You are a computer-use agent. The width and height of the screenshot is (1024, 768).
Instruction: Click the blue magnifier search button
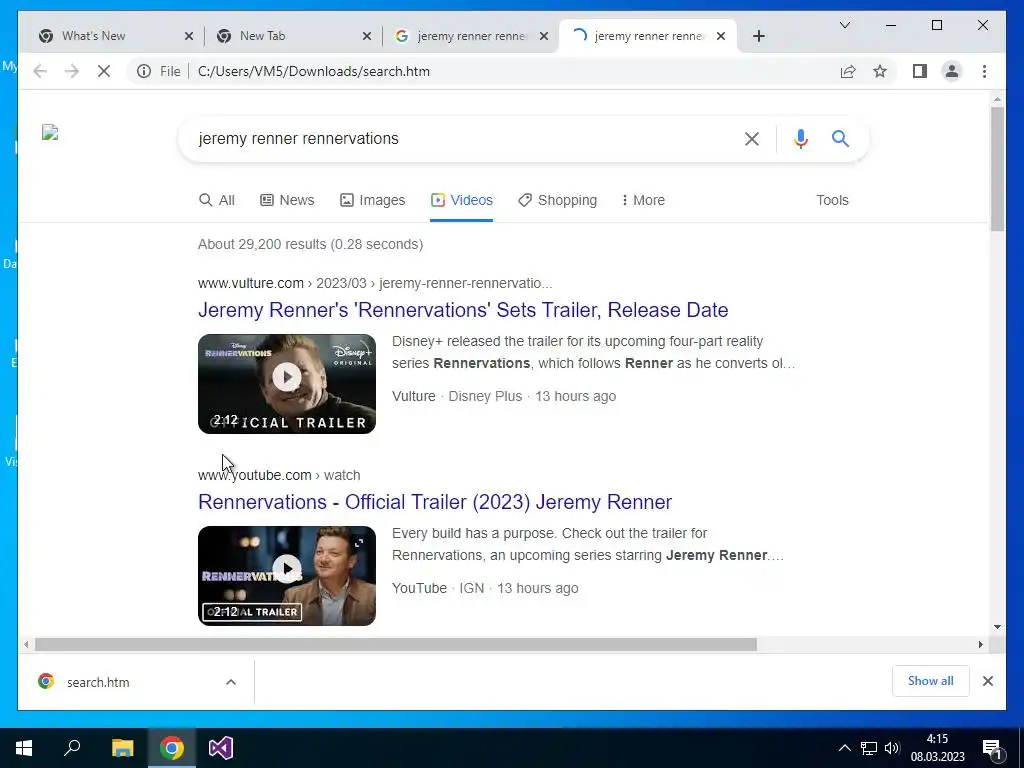point(840,138)
